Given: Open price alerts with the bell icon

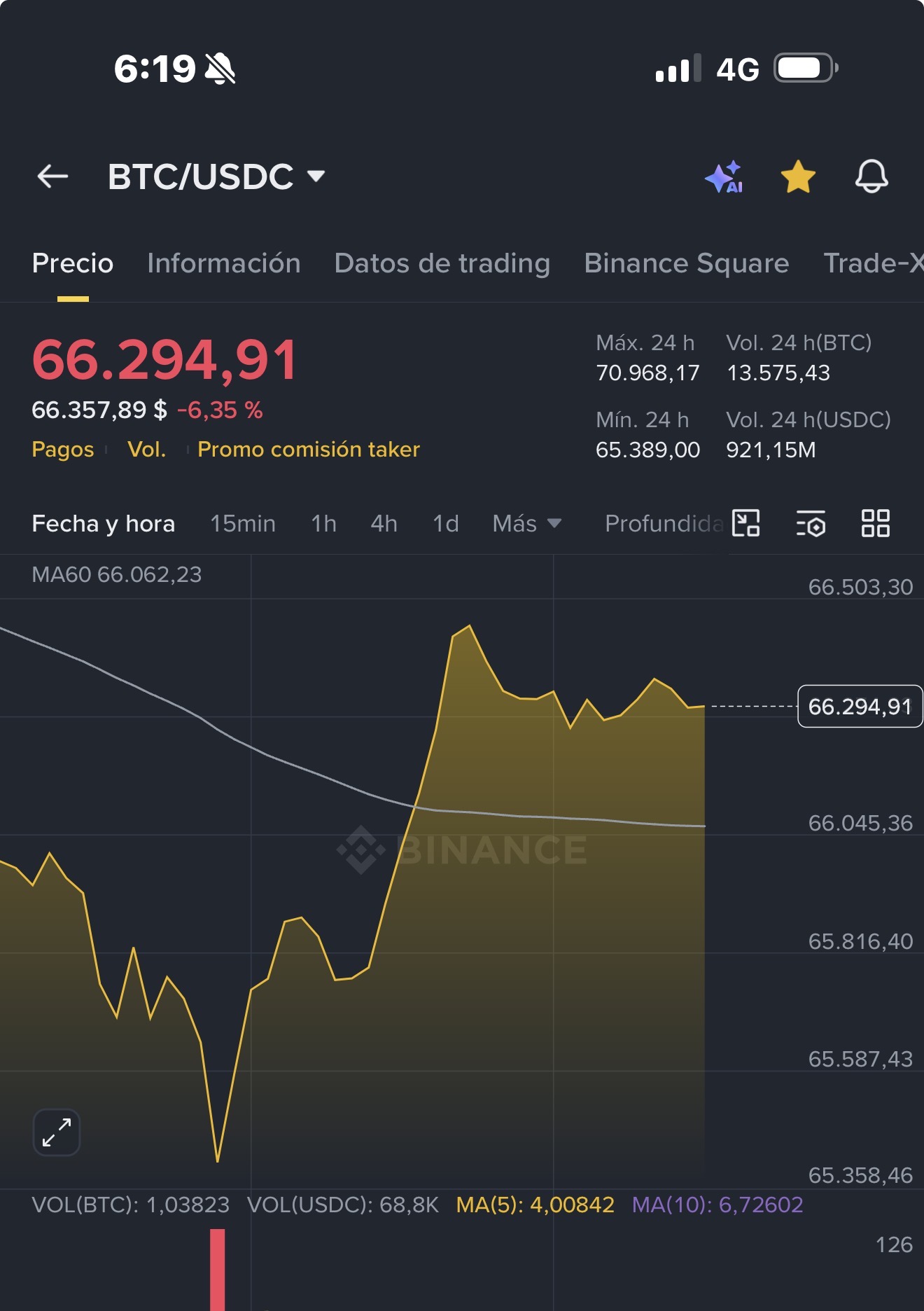Looking at the screenshot, I should tap(871, 176).
